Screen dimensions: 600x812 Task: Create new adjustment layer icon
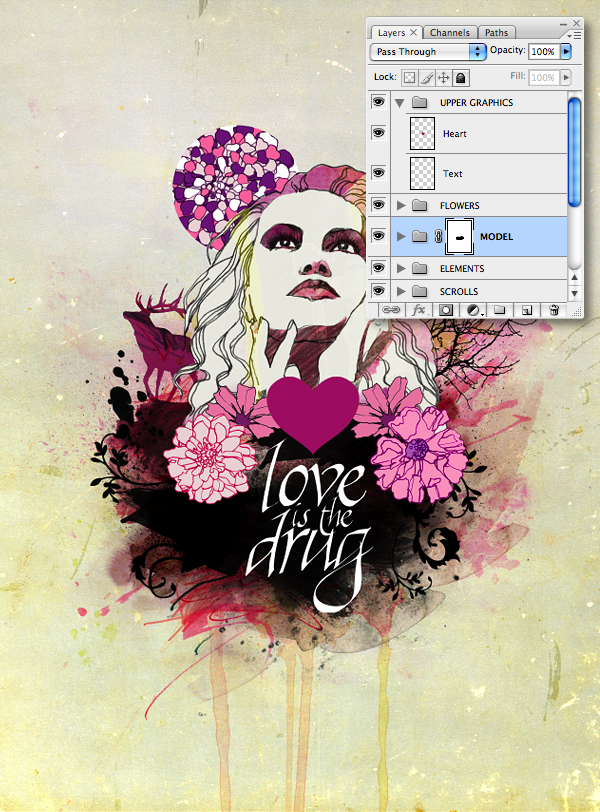tap(474, 310)
